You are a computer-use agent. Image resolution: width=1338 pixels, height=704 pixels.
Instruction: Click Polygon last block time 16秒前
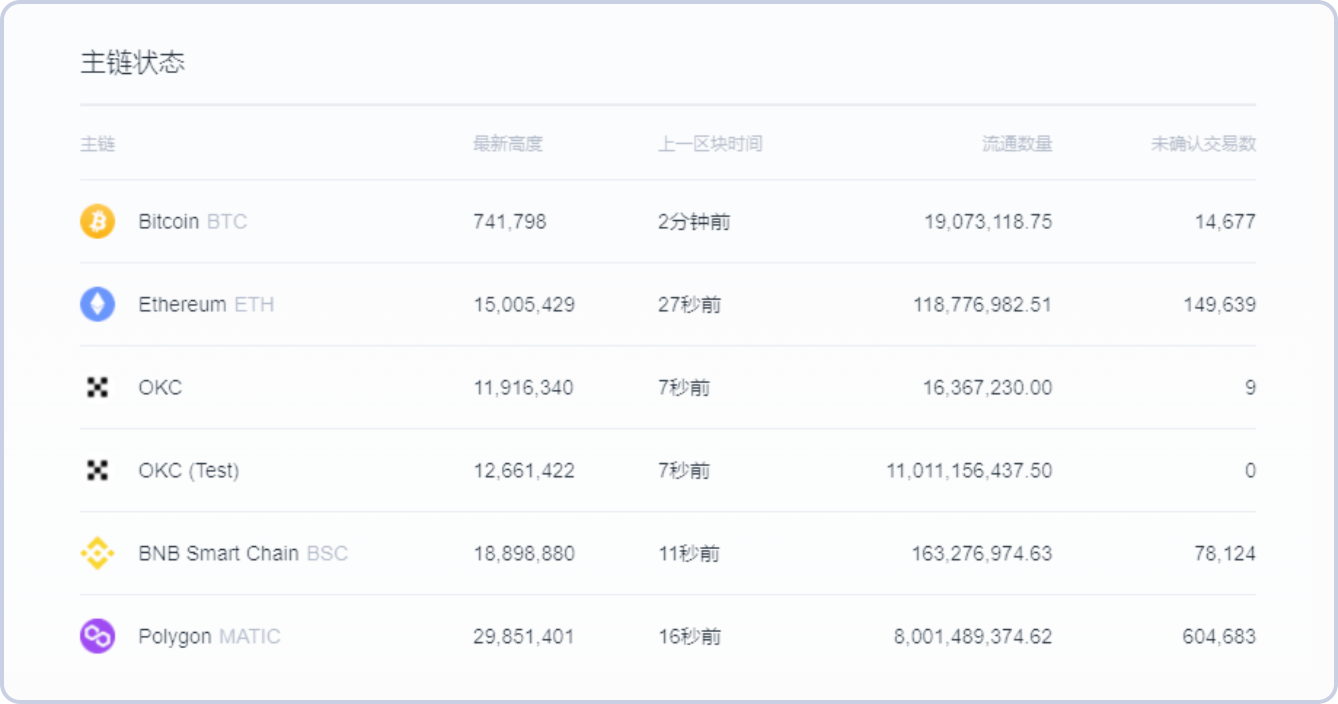point(689,636)
